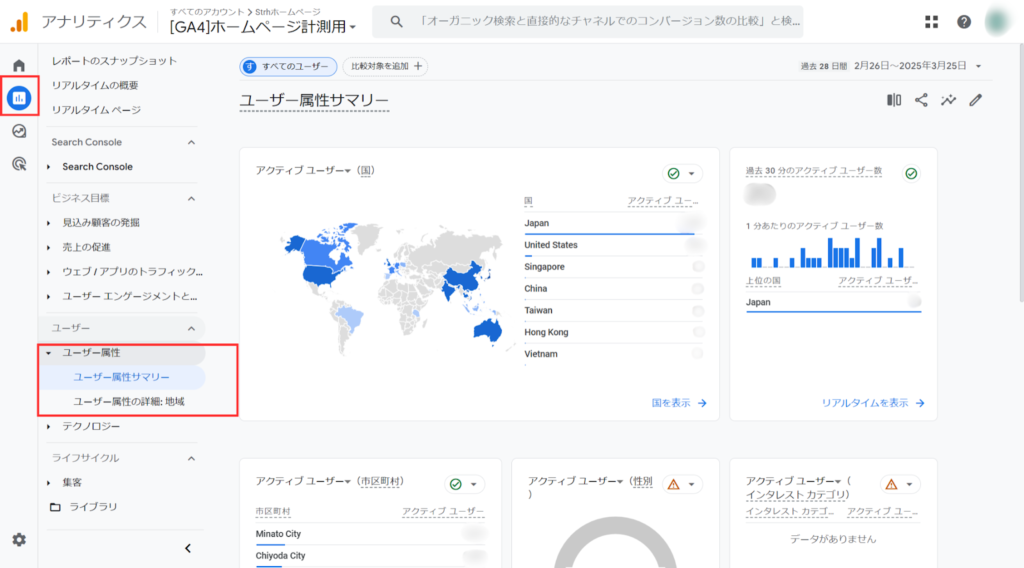Open リアルタイムの概要

95,86
